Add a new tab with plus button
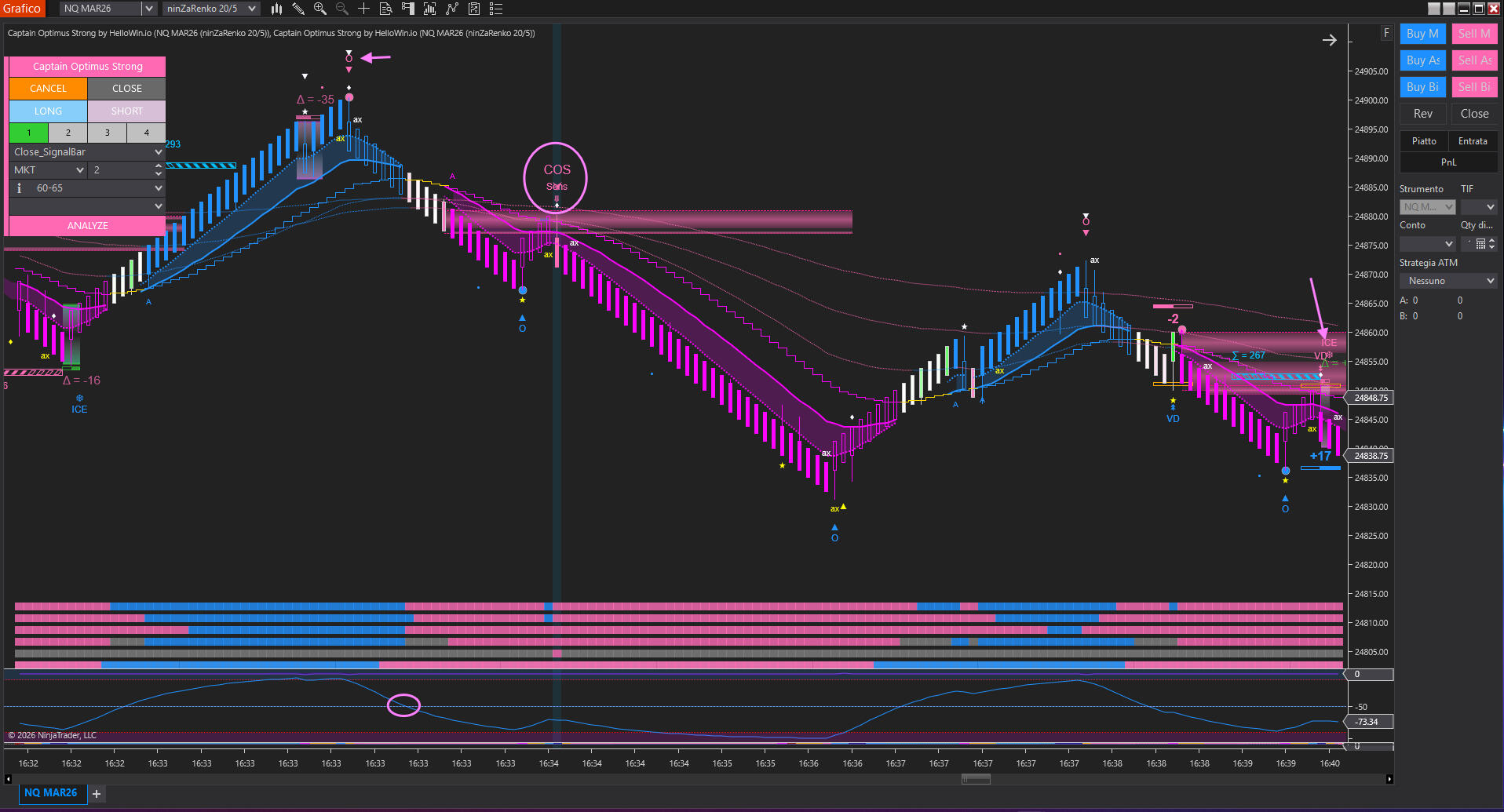Viewport: 1504px width, 812px height. coord(97,794)
